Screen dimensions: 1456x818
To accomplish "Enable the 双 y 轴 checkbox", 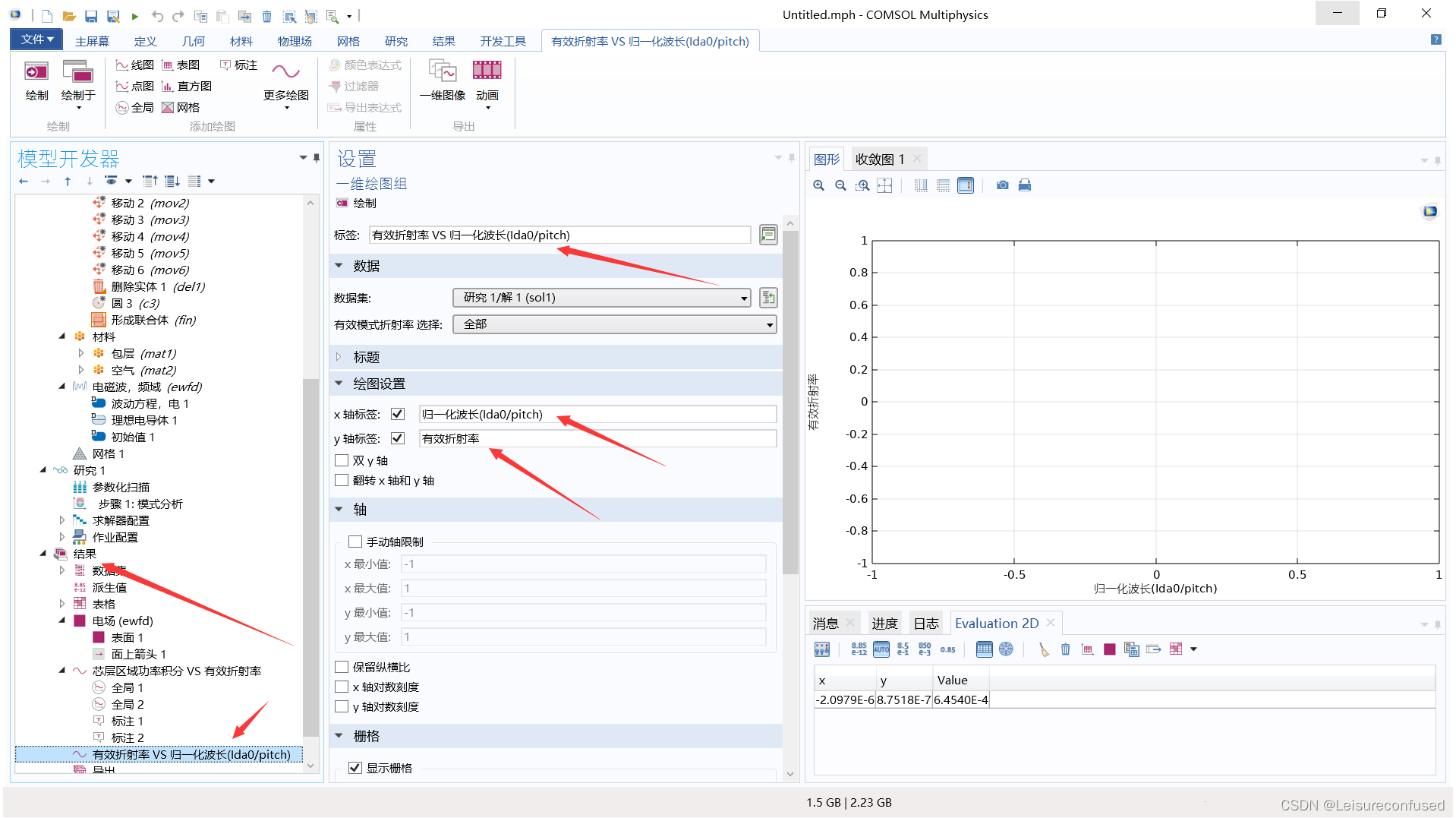I will click(342, 461).
